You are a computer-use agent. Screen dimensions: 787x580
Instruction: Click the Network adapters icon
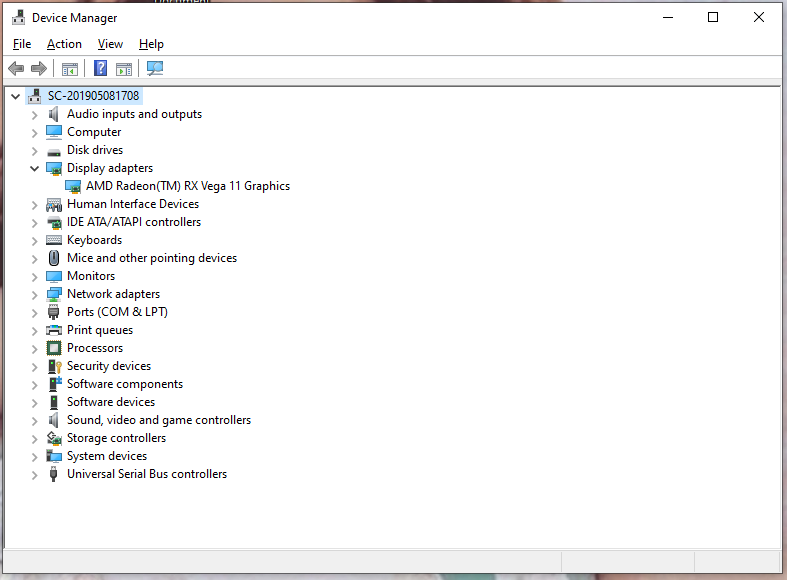(x=54, y=295)
